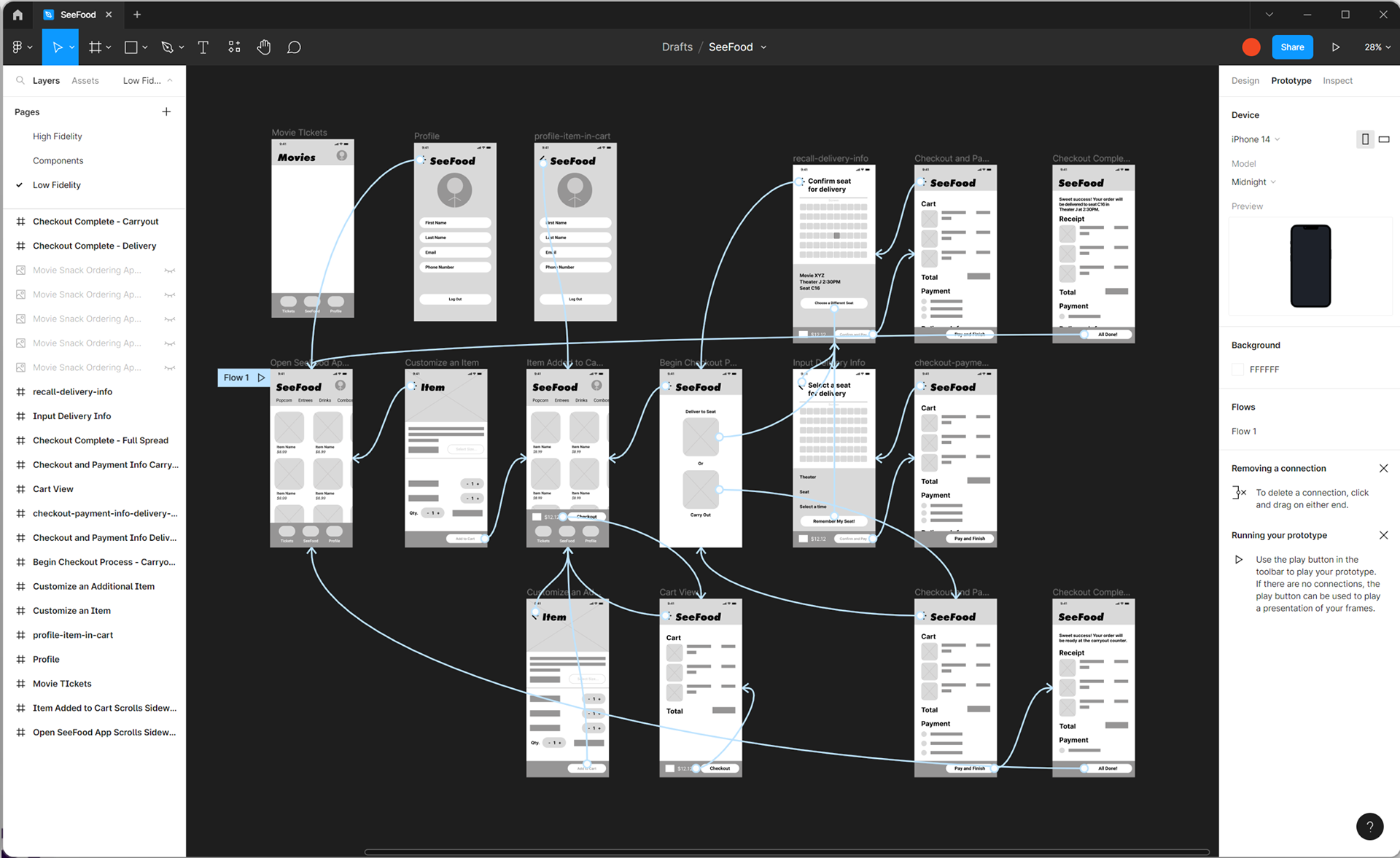Select the Rectangle shape tool
The height and width of the screenshot is (858, 1400).
pos(131,47)
